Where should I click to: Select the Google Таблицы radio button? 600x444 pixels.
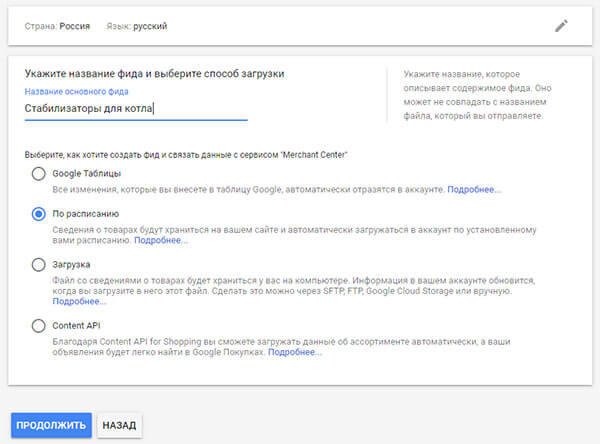click(38, 174)
